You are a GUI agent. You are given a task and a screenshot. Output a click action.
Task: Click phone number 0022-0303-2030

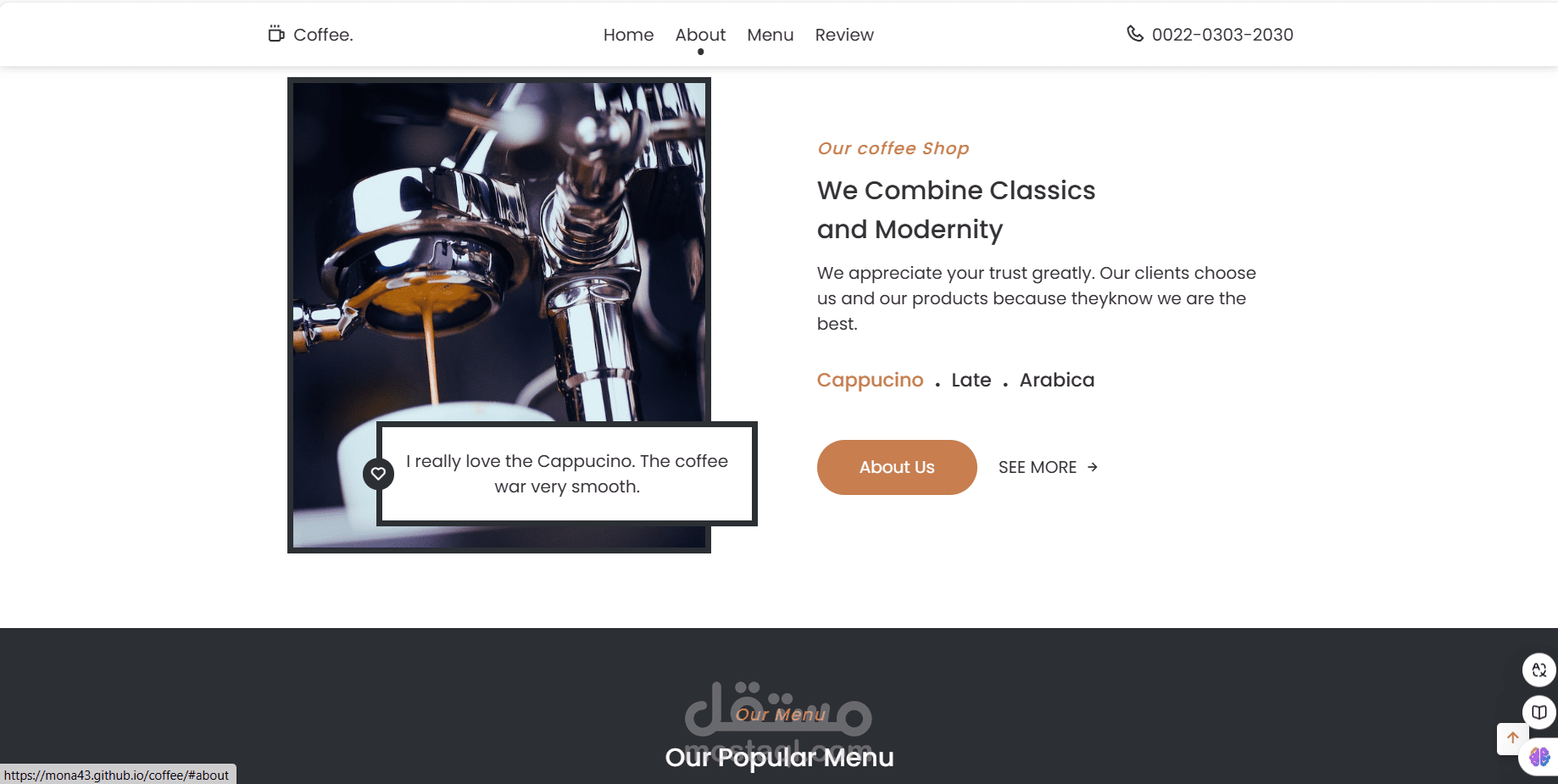coord(1222,35)
